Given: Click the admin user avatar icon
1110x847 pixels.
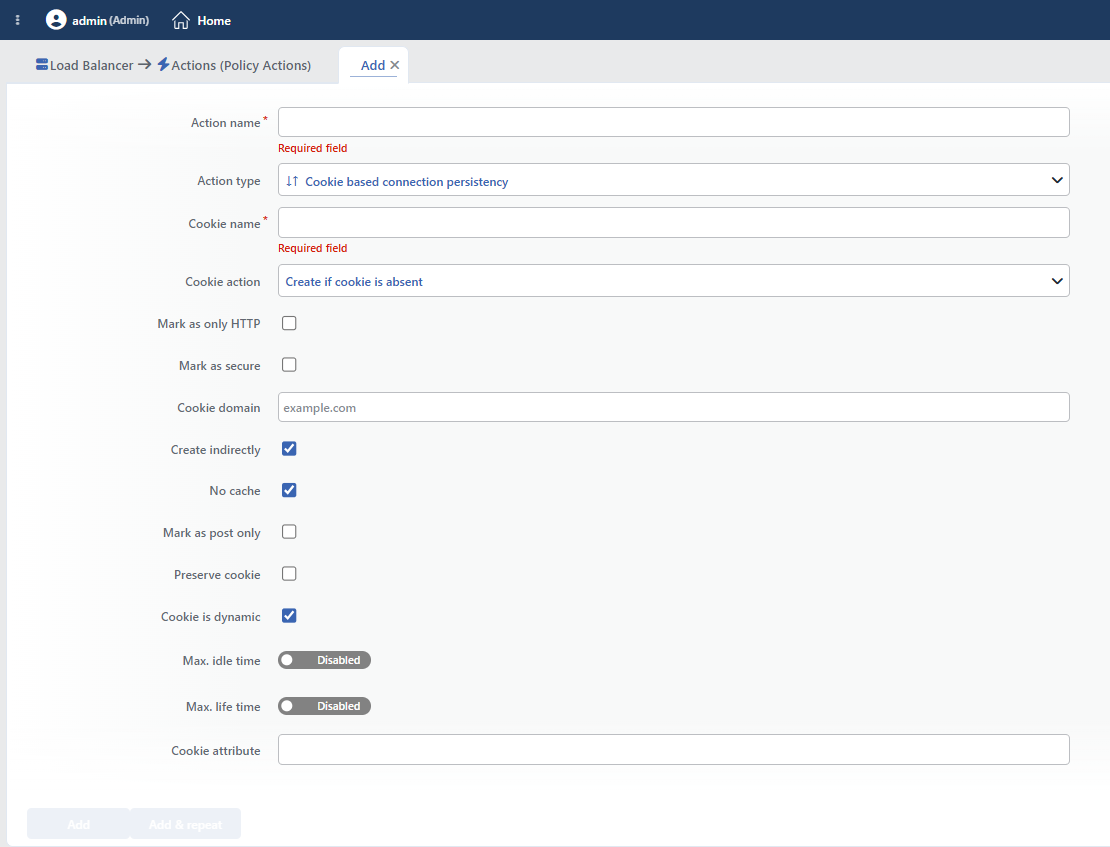Looking at the screenshot, I should [56, 20].
